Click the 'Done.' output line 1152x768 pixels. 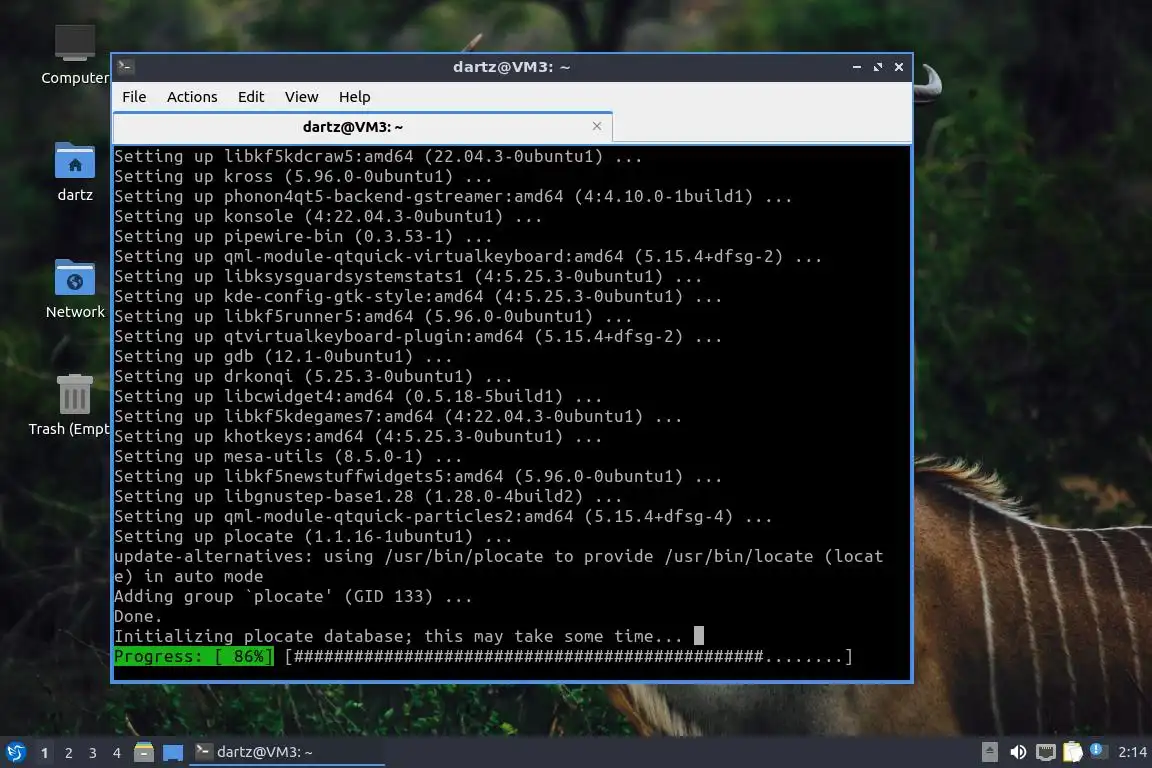138,617
